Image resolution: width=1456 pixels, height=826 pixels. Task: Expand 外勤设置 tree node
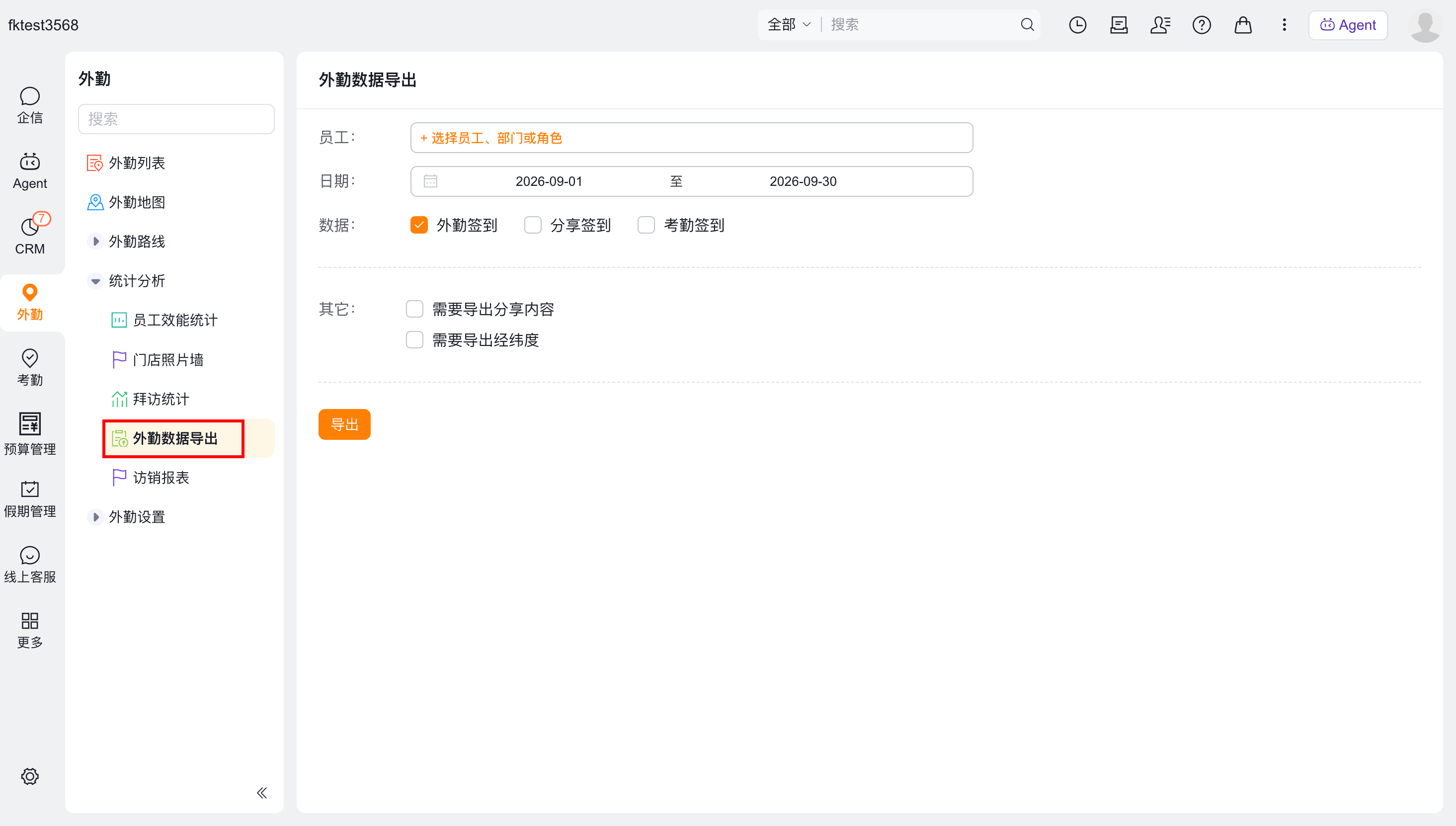click(x=95, y=517)
